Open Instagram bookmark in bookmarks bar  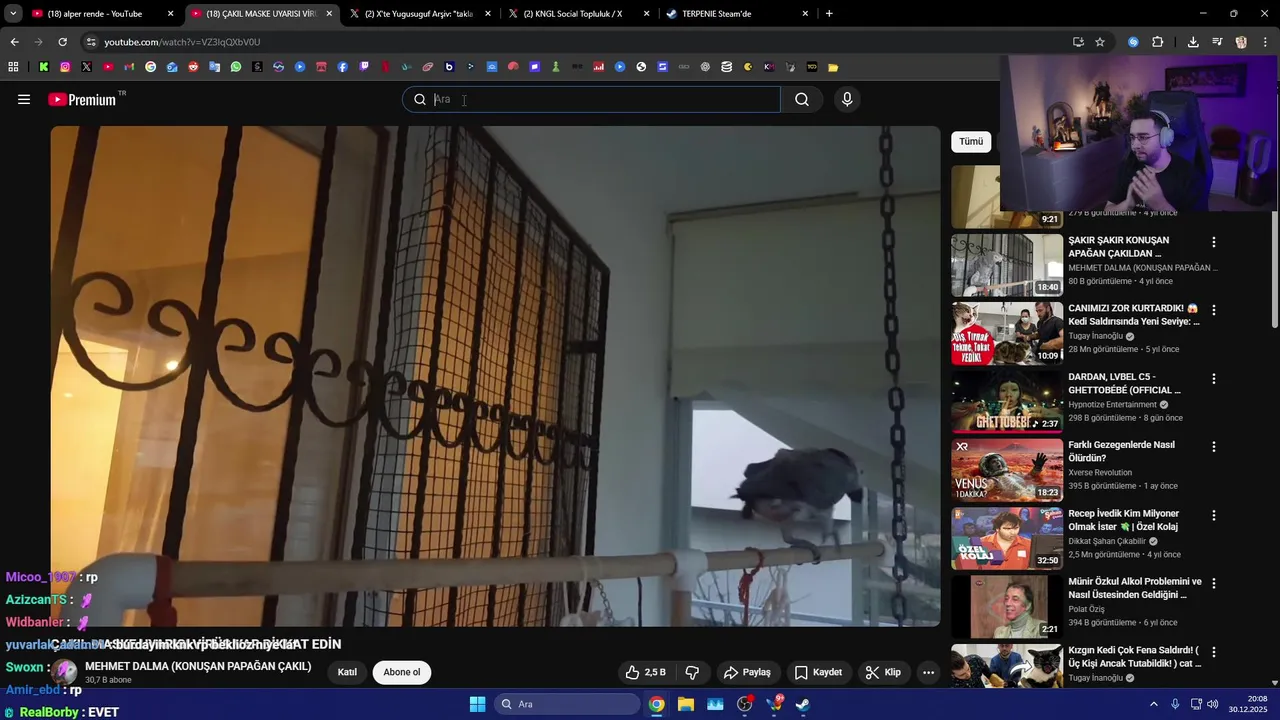coord(65,67)
